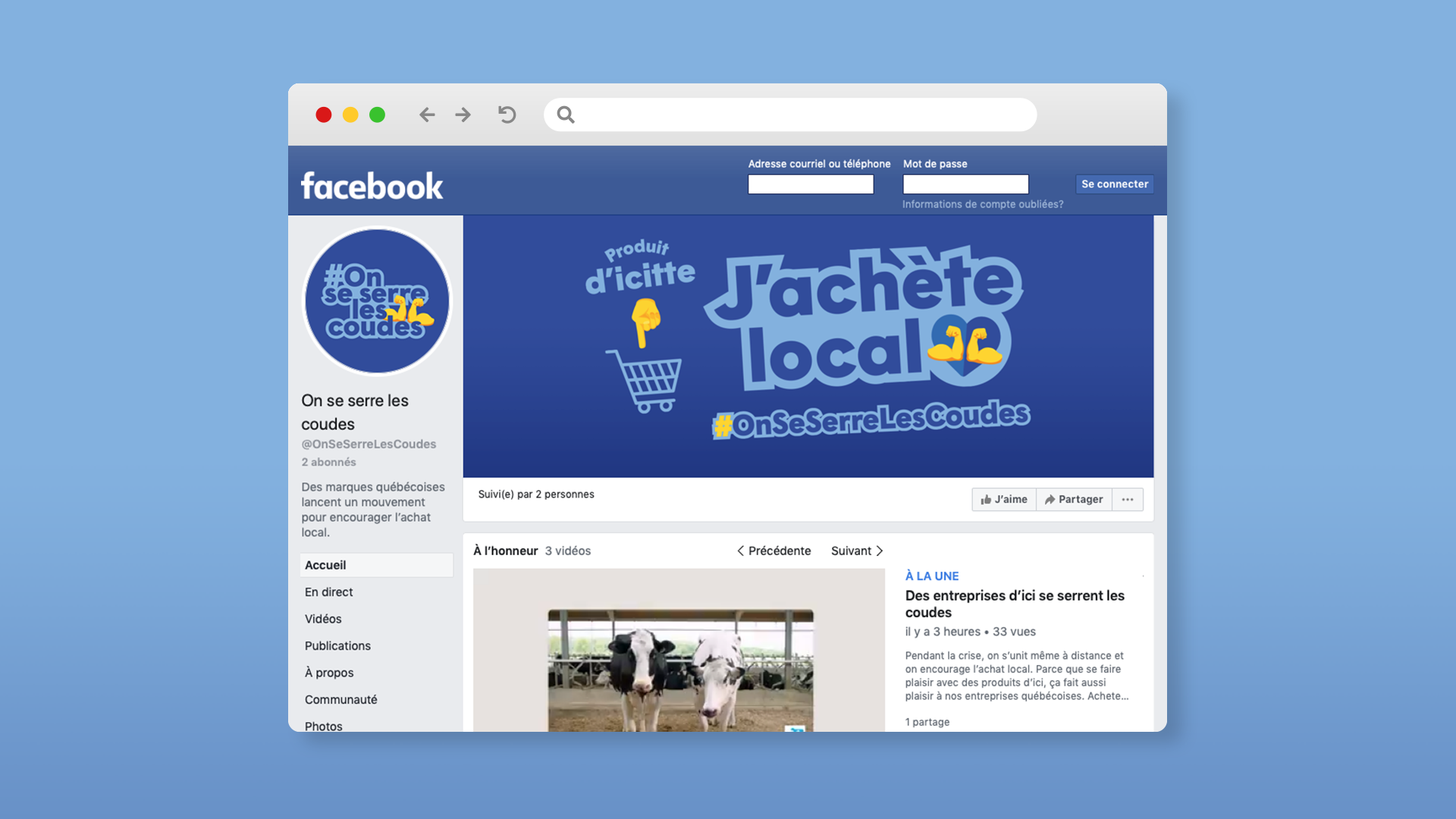The width and height of the screenshot is (1456, 819).
Task: Open the Des entreprises d'ici video title
Action: (x=1014, y=604)
